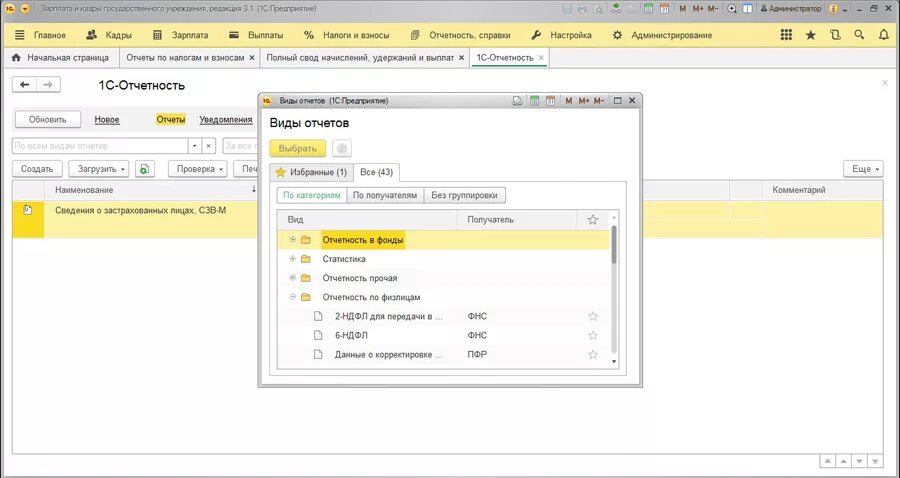Open favorites star in top toolbar
This screenshot has width=900, height=478.
point(810,35)
